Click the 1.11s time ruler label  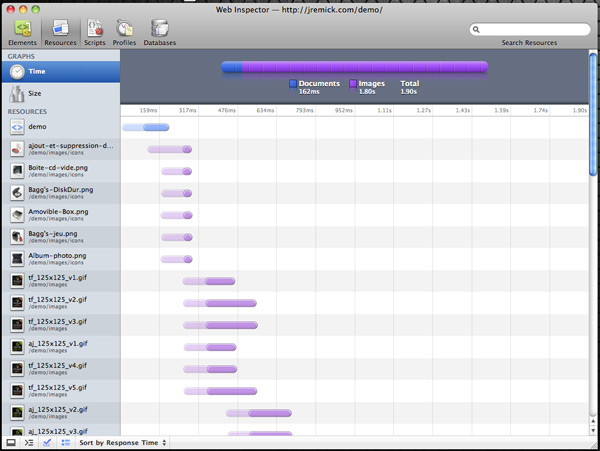385,110
